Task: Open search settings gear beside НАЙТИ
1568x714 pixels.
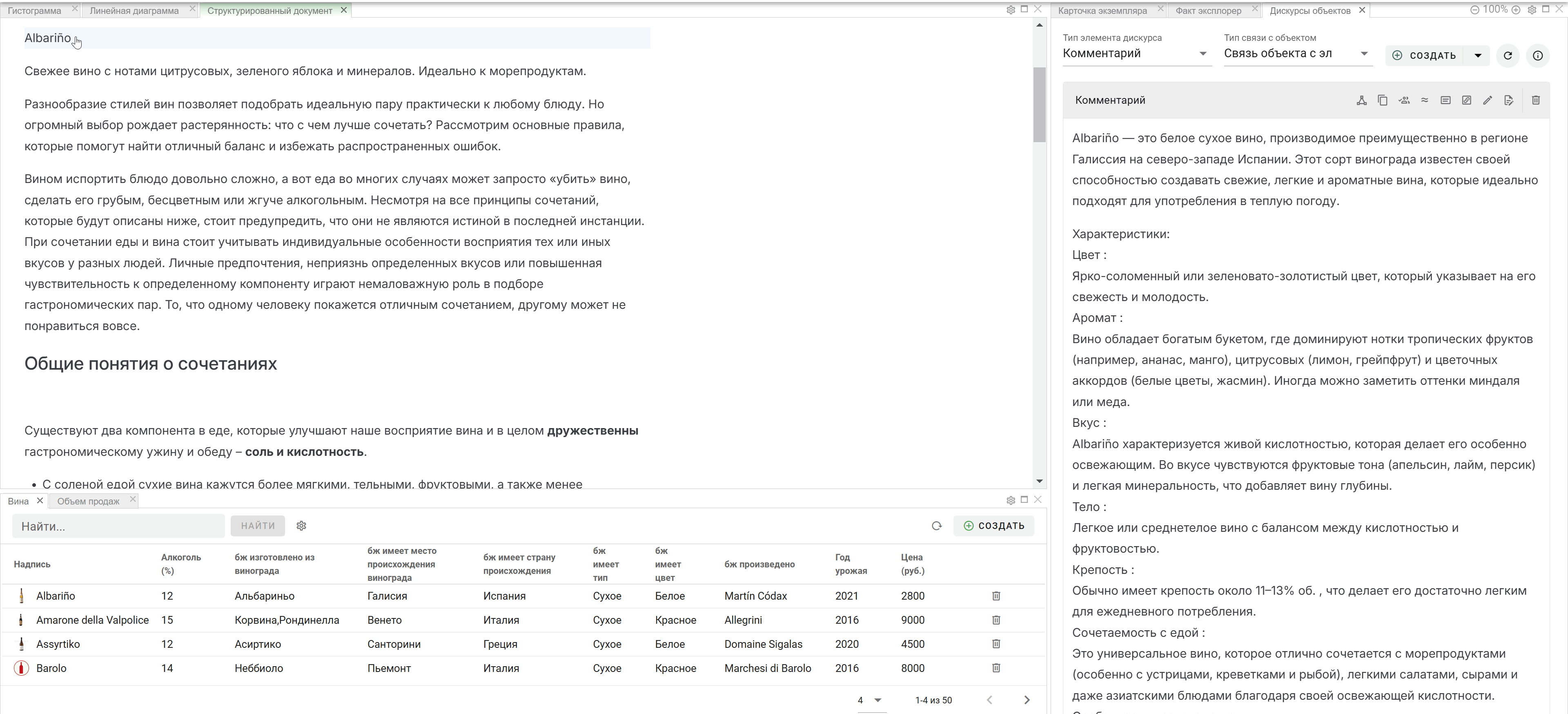Action: (301, 526)
